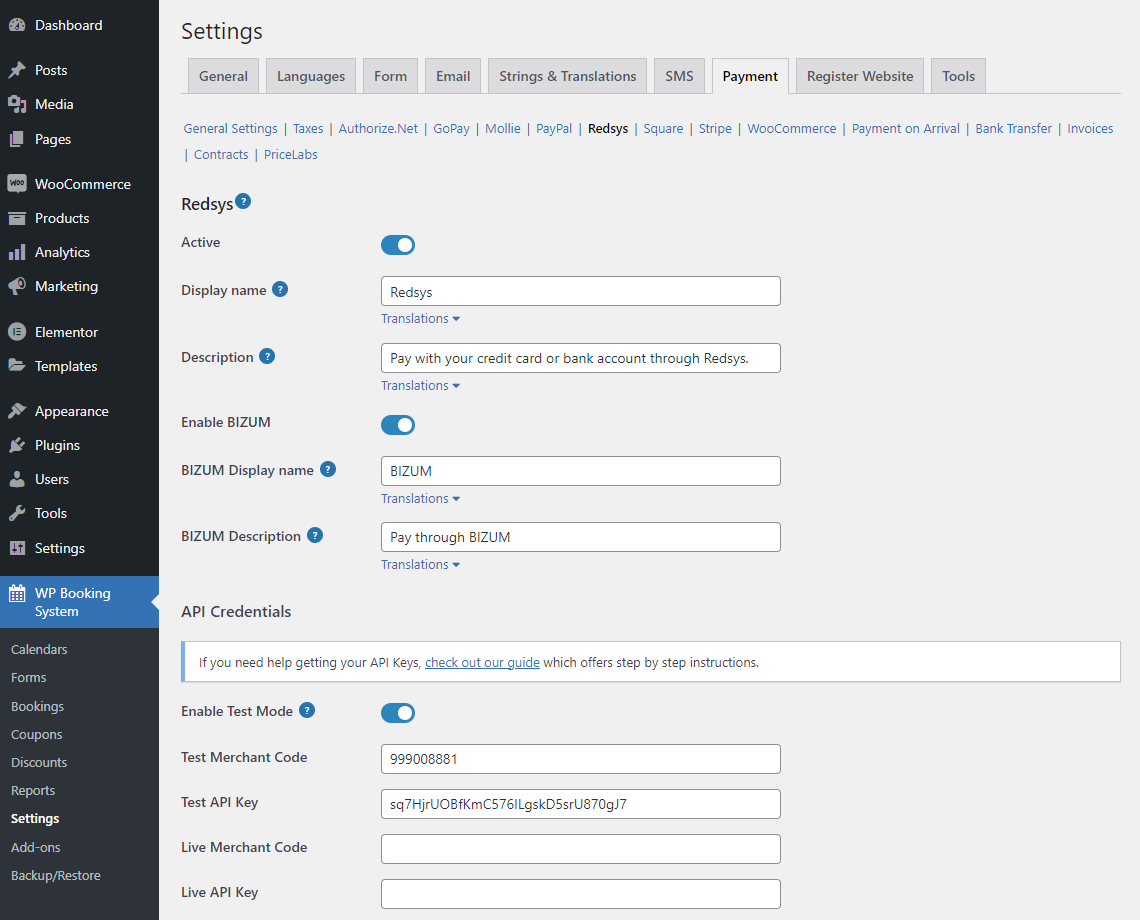Viewport: 1140px width, 920px height.
Task: Open the SMS tab
Action: pyautogui.click(x=679, y=76)
